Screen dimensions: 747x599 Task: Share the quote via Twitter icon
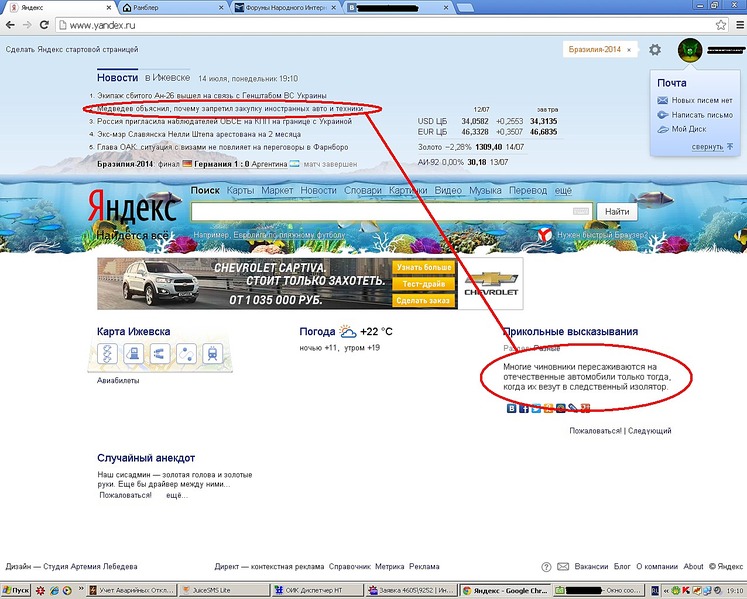point(536,408)
